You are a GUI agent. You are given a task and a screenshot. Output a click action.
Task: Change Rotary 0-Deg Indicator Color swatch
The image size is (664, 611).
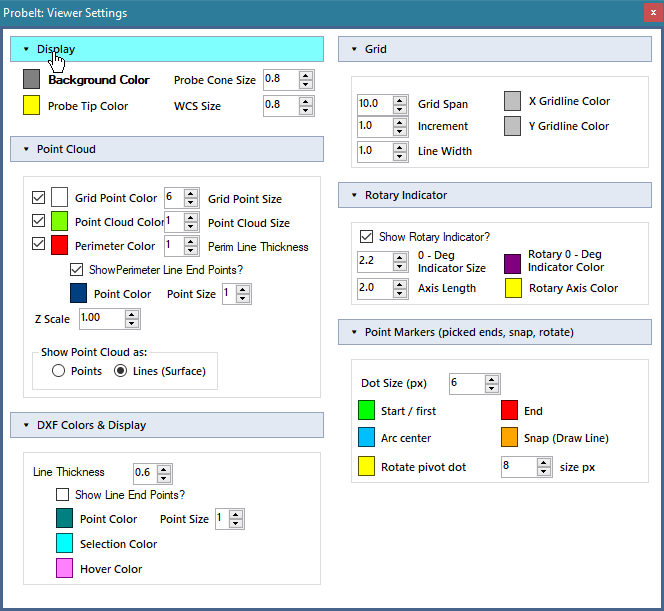tap(512, 264)
